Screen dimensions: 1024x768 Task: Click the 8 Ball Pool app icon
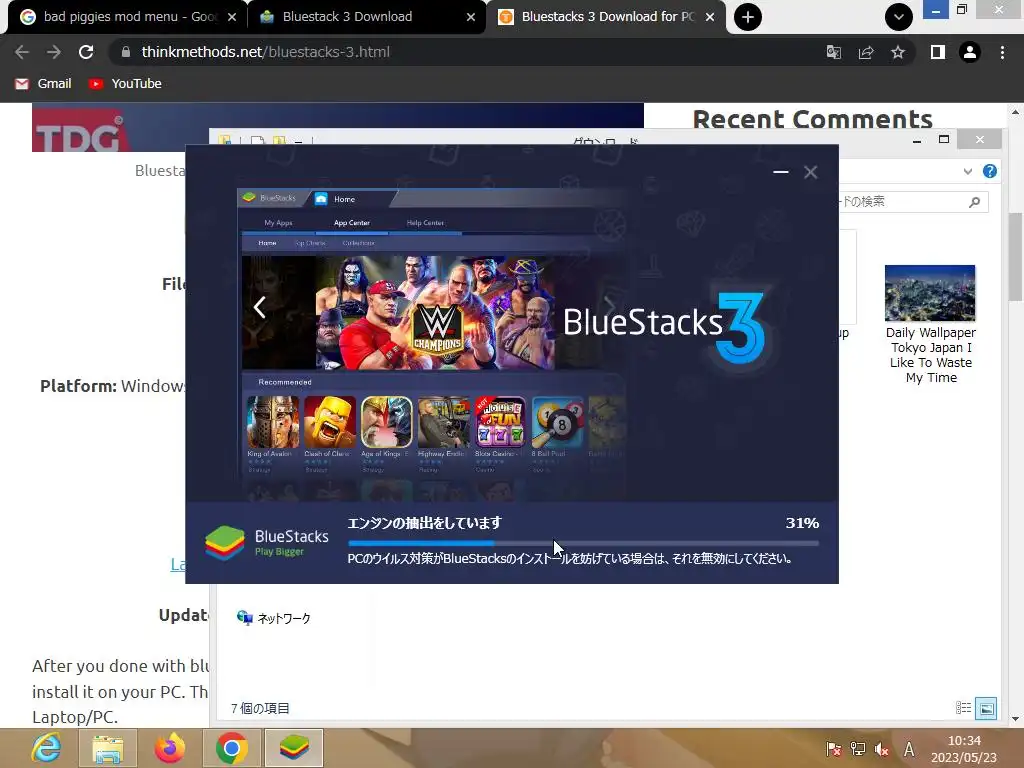point(557,422)
